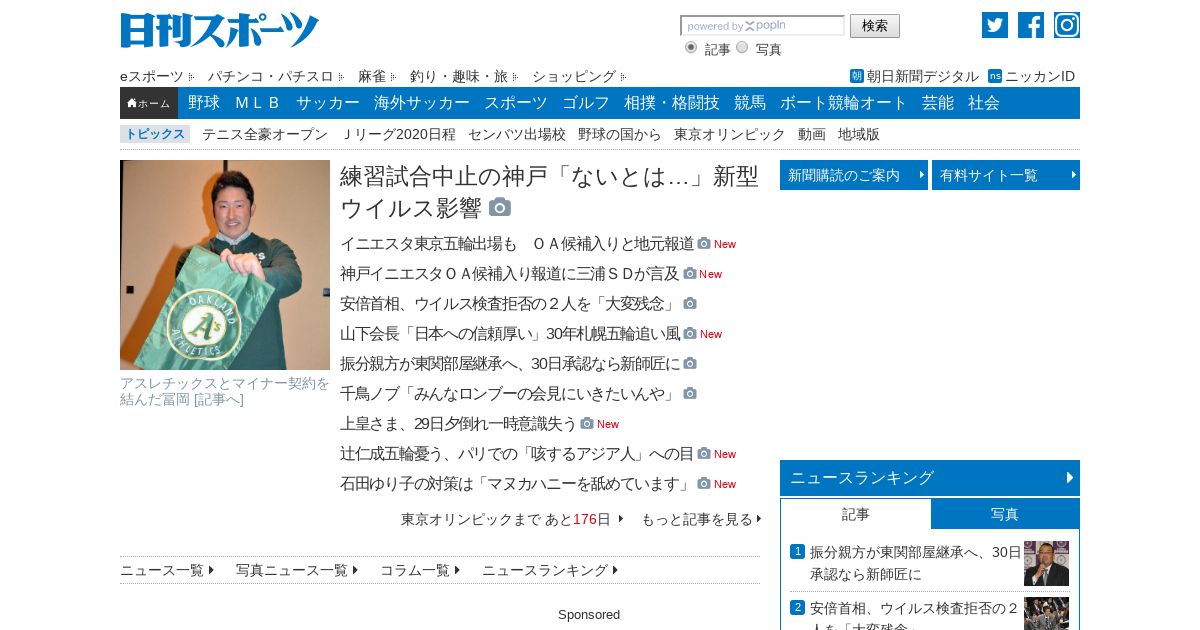Open 有料サイト一覧 arrow button
Screen dimensions: 1200x630
(1006, 175)
